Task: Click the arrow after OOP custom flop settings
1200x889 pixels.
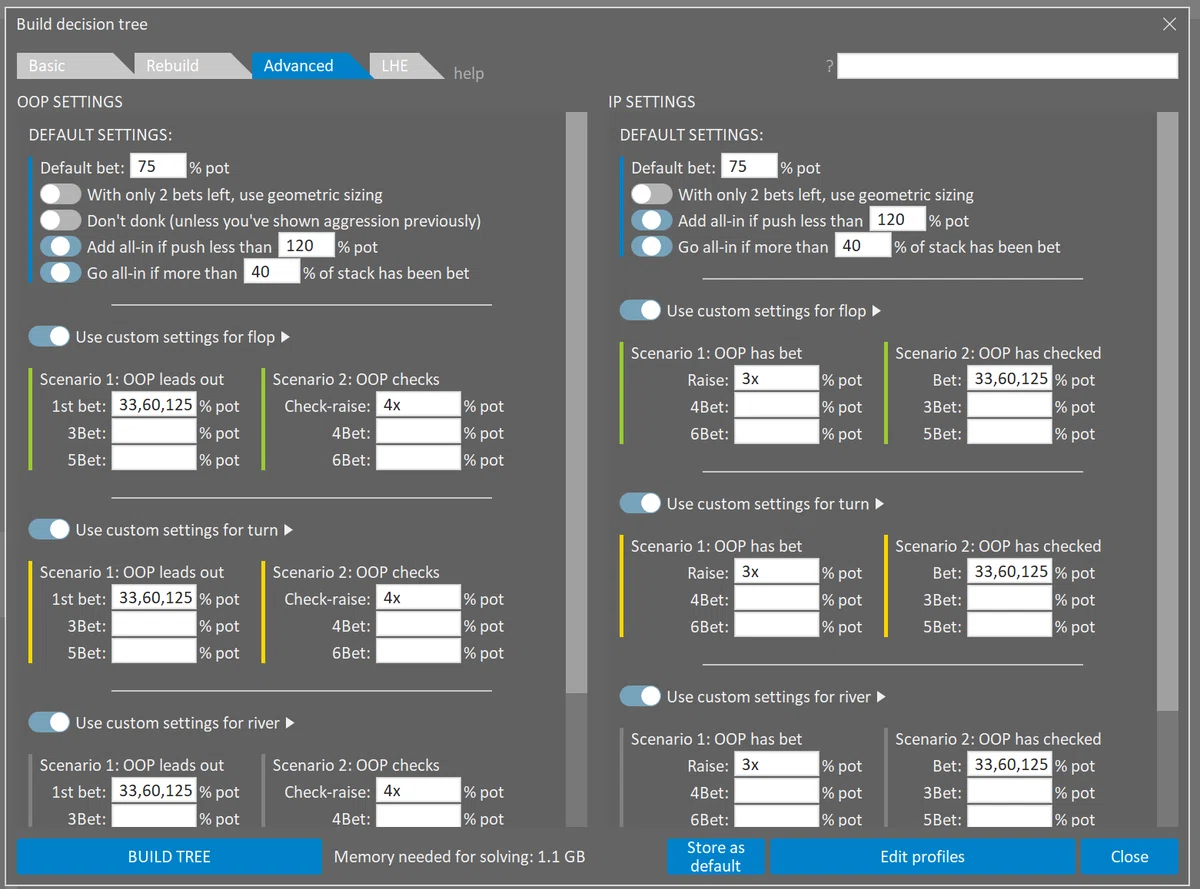Action: coord(285,337)
